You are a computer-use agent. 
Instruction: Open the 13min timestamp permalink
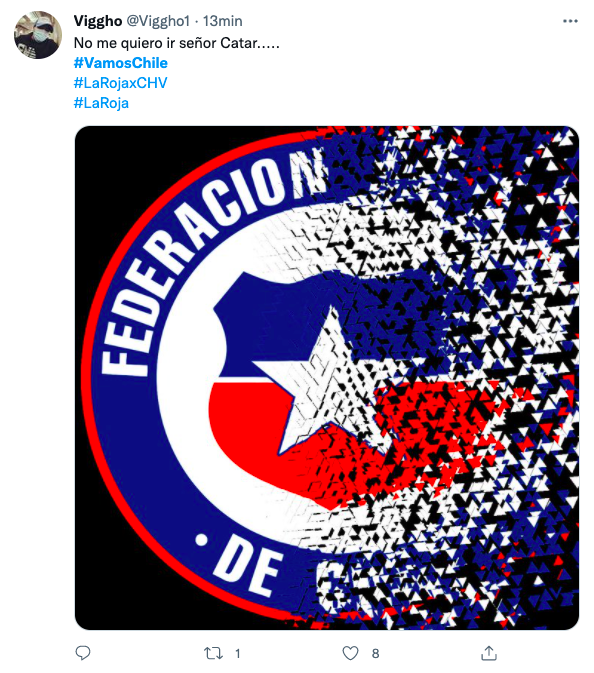222,21
